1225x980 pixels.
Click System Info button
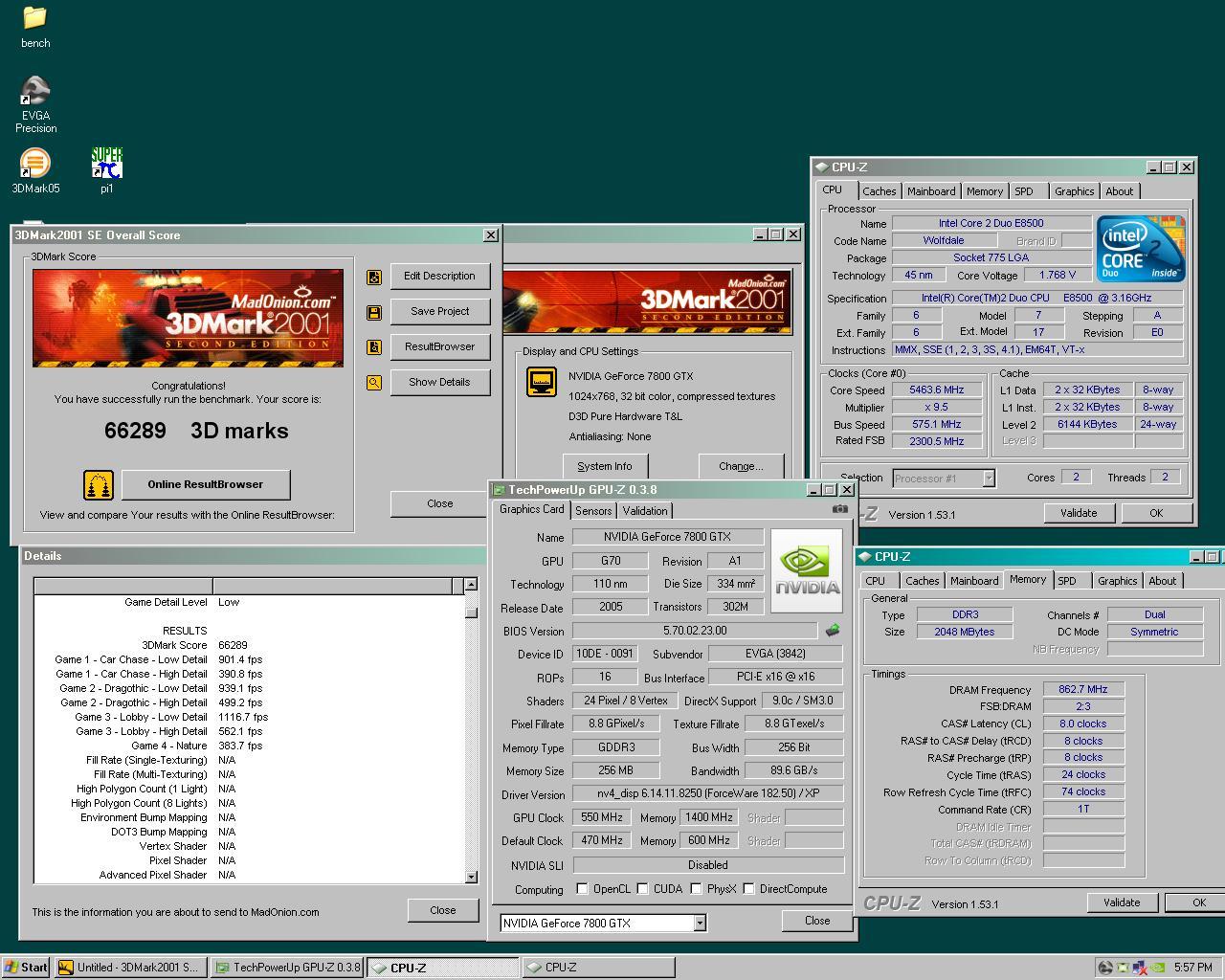pos(604,466)
